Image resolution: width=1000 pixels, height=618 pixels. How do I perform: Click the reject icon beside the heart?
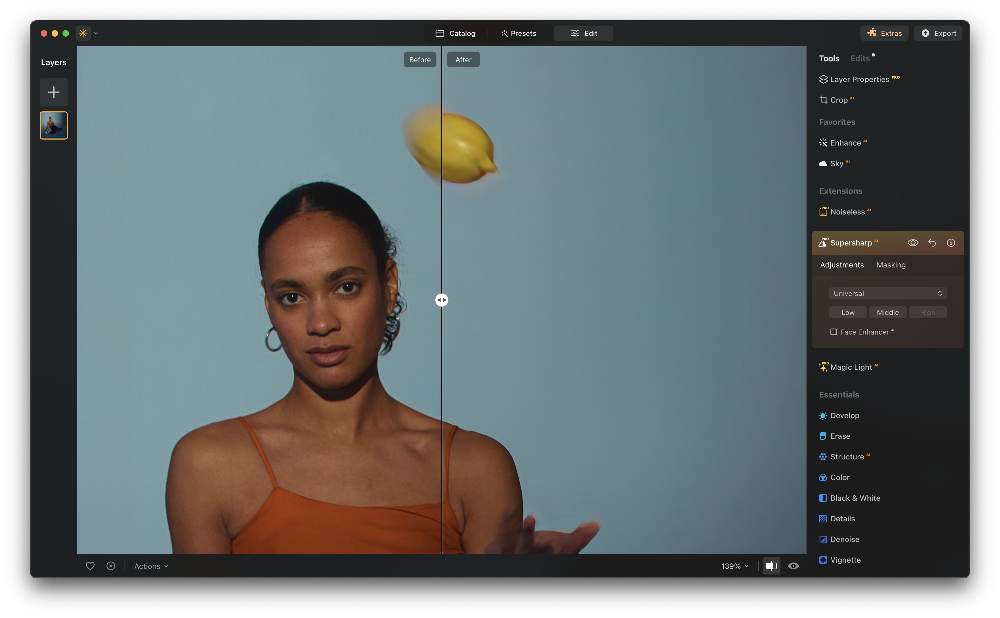click(111, 566)
